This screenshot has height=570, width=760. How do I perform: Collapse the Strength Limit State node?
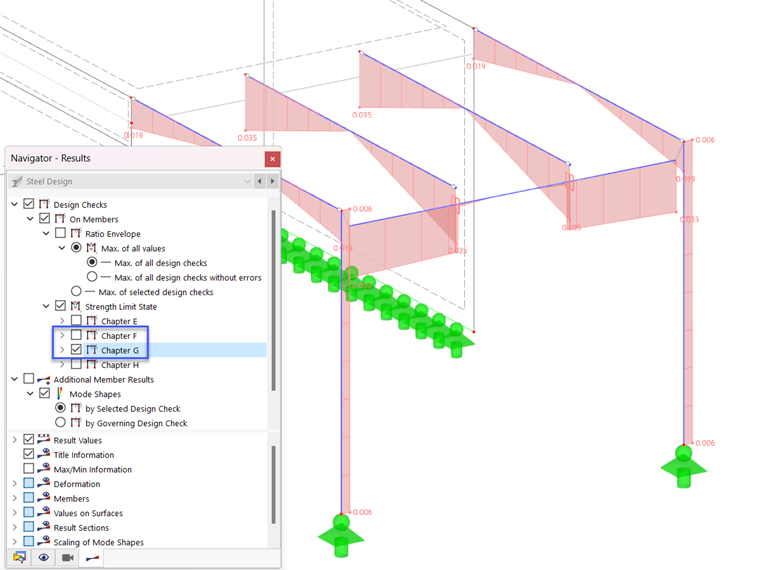[x=46, y=306]
